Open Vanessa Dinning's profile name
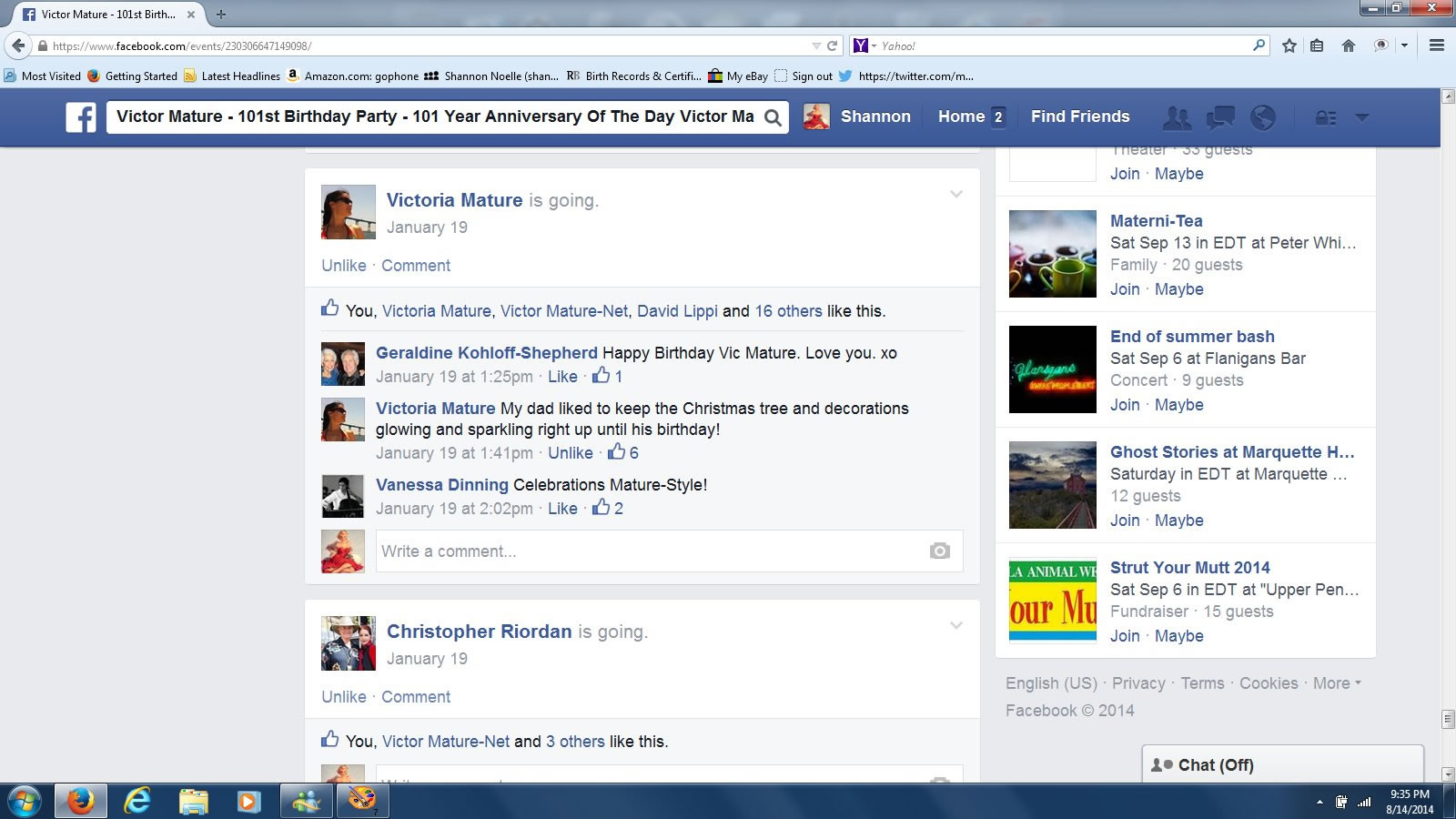 point(442,485)
